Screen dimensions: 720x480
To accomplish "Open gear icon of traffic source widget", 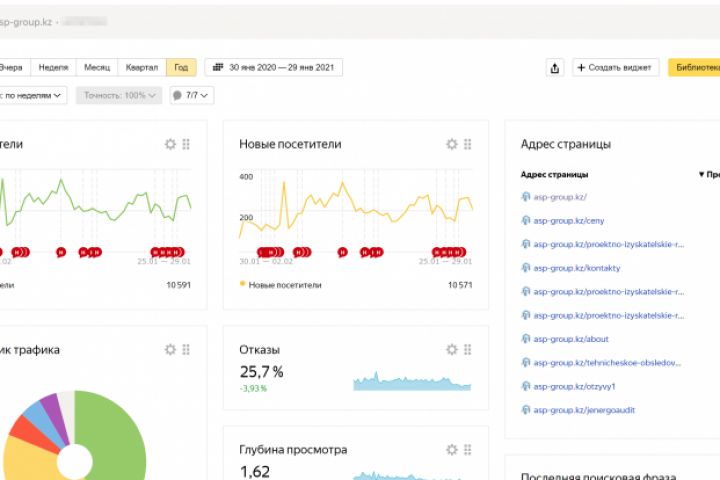I will 170,350.
